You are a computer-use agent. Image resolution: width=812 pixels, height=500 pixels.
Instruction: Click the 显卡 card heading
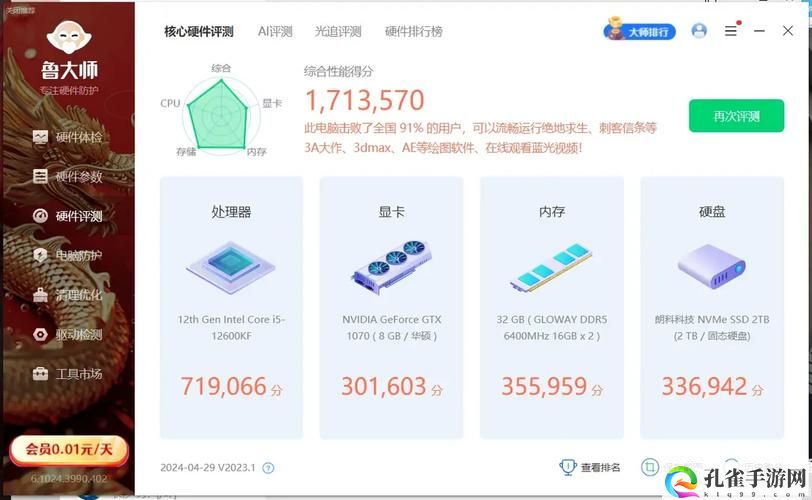click(x=392, y=212)
